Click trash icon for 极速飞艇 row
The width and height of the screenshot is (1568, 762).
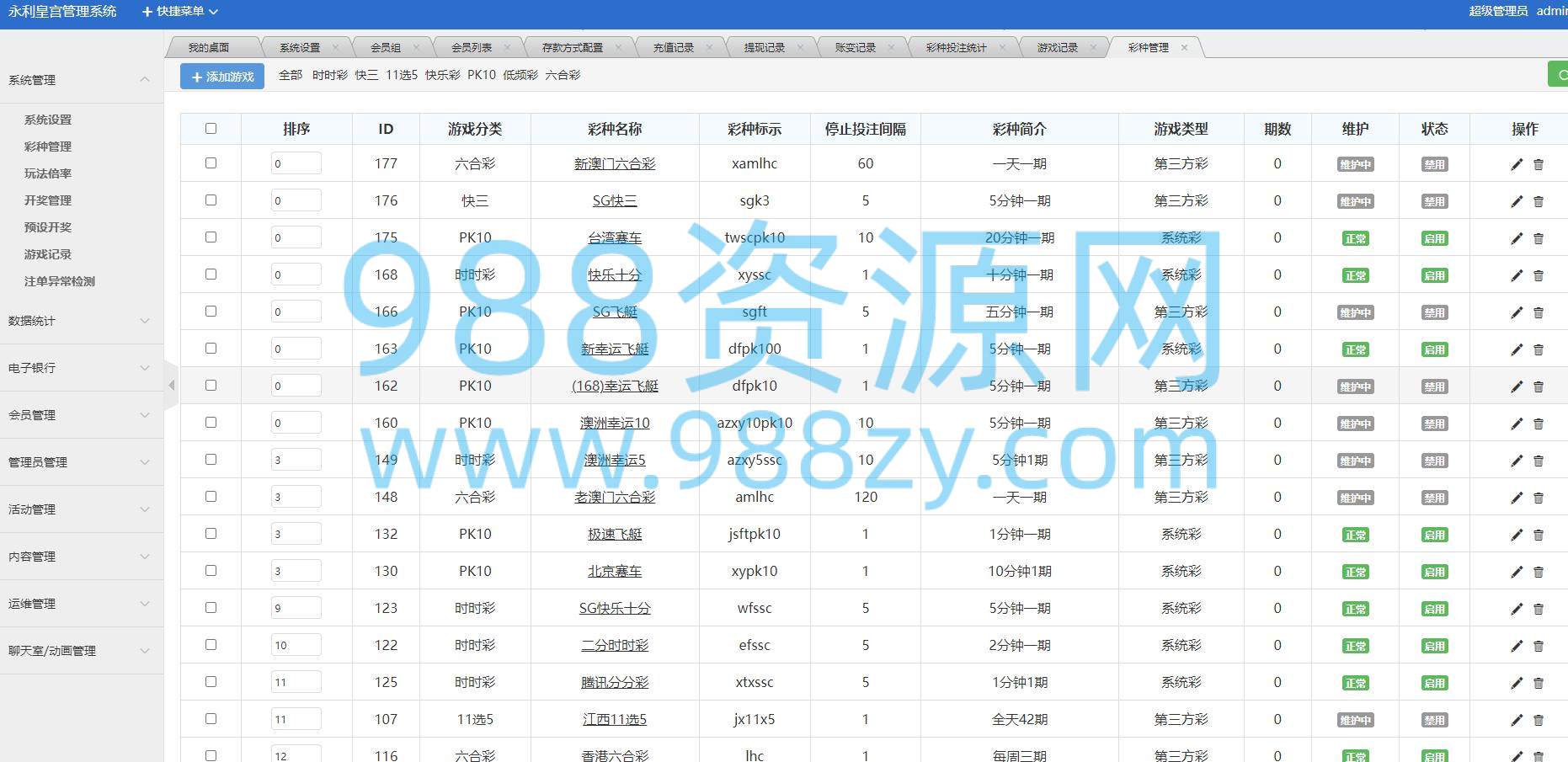click(1538, 535)
